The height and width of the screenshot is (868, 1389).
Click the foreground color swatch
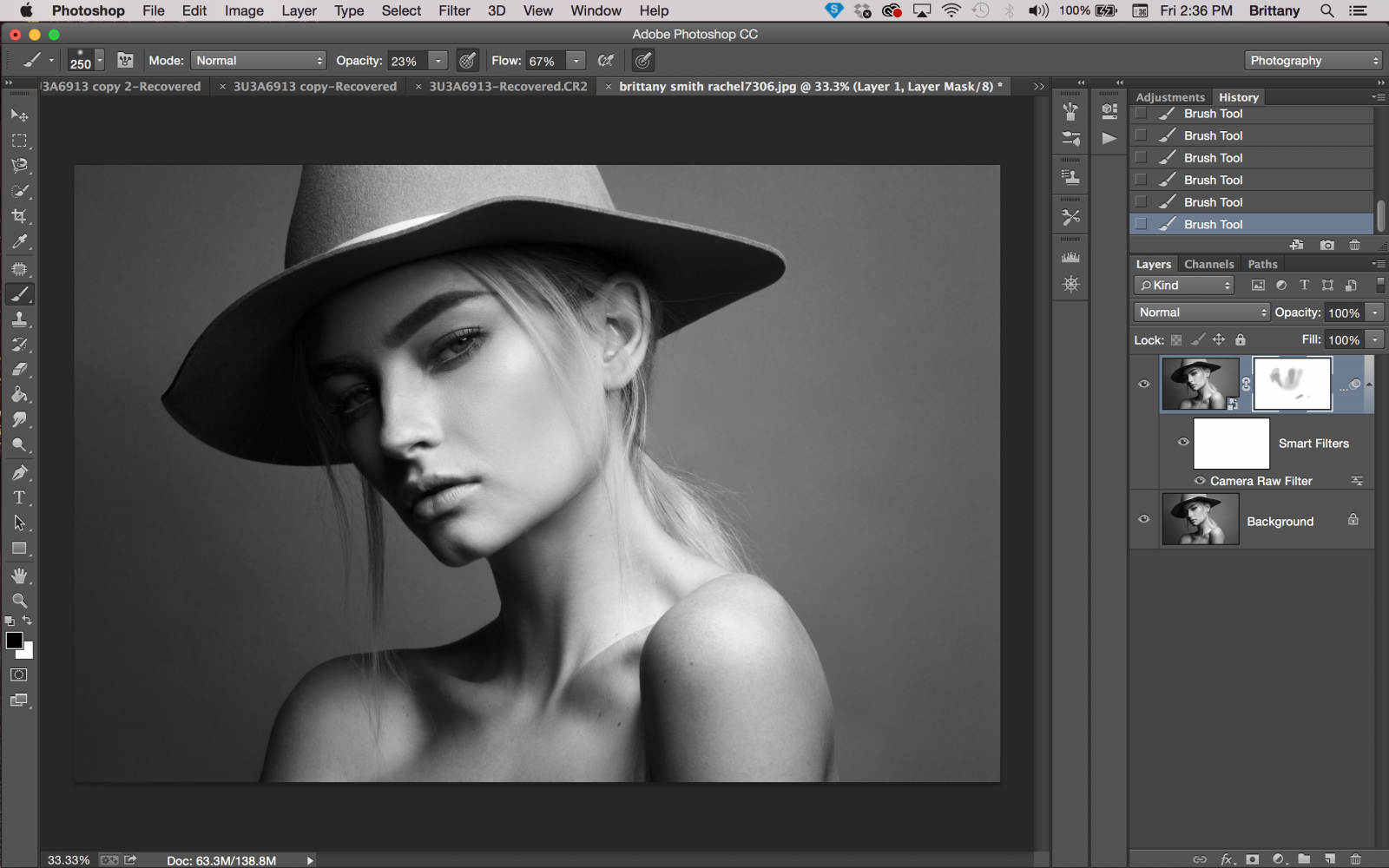[x=14, y=641]
